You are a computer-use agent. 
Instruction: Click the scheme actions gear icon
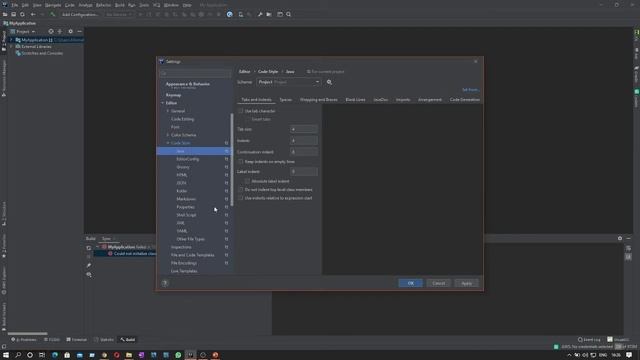coord(329,82)
